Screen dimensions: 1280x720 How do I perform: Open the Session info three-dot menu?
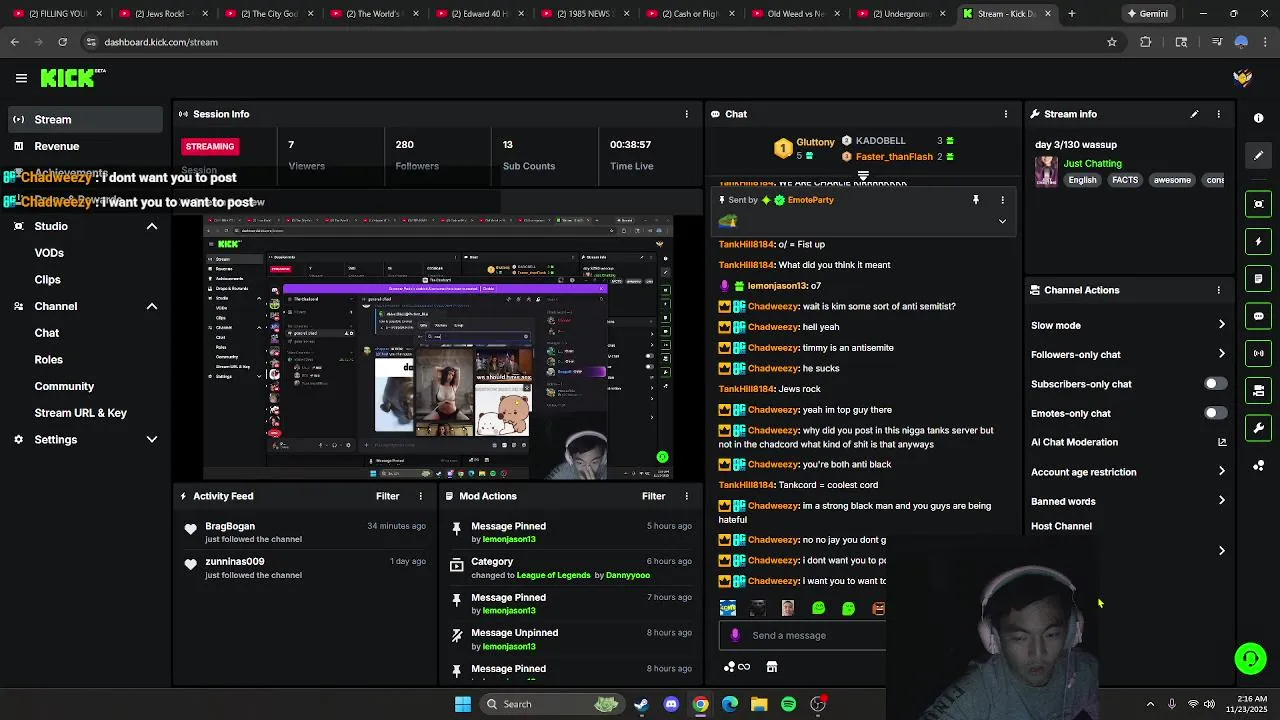click(686, 114)
